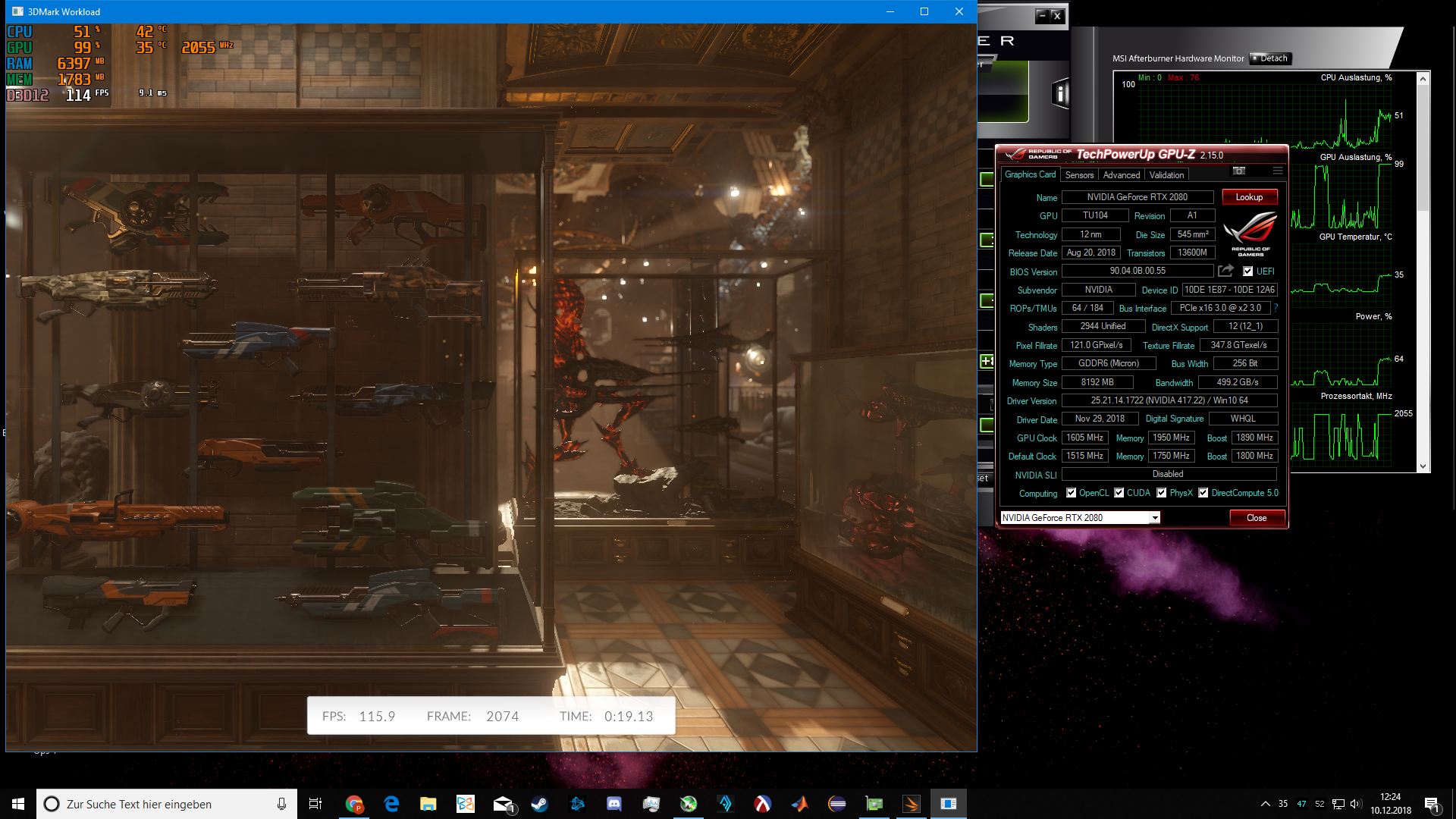
Task: Select the Name field 'NVIDIA GeForce RTX 2080'
Action: pyautogui.click(x=1137, y=197)
